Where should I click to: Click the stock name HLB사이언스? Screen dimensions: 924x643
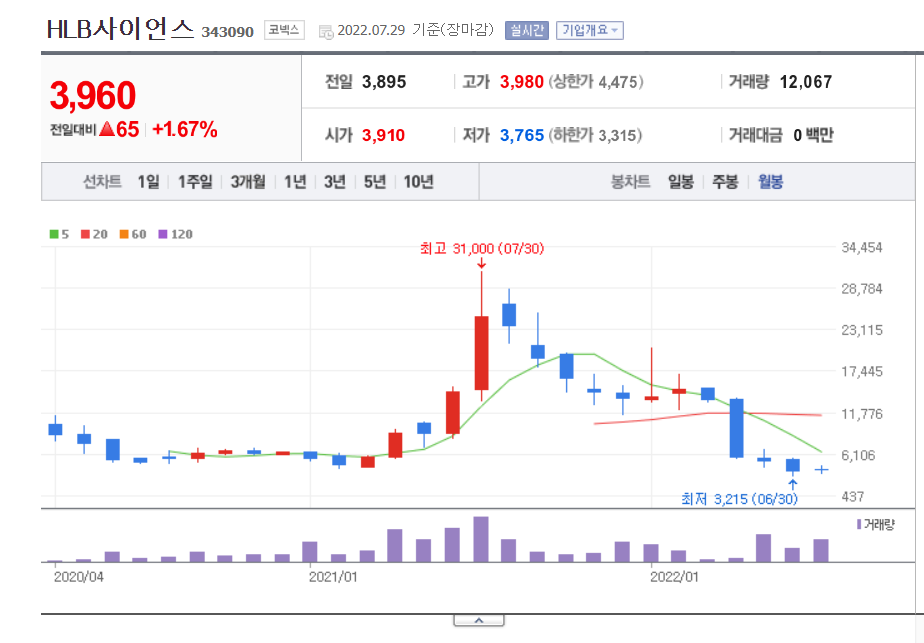pyautogui.click(x=120, y=29)
